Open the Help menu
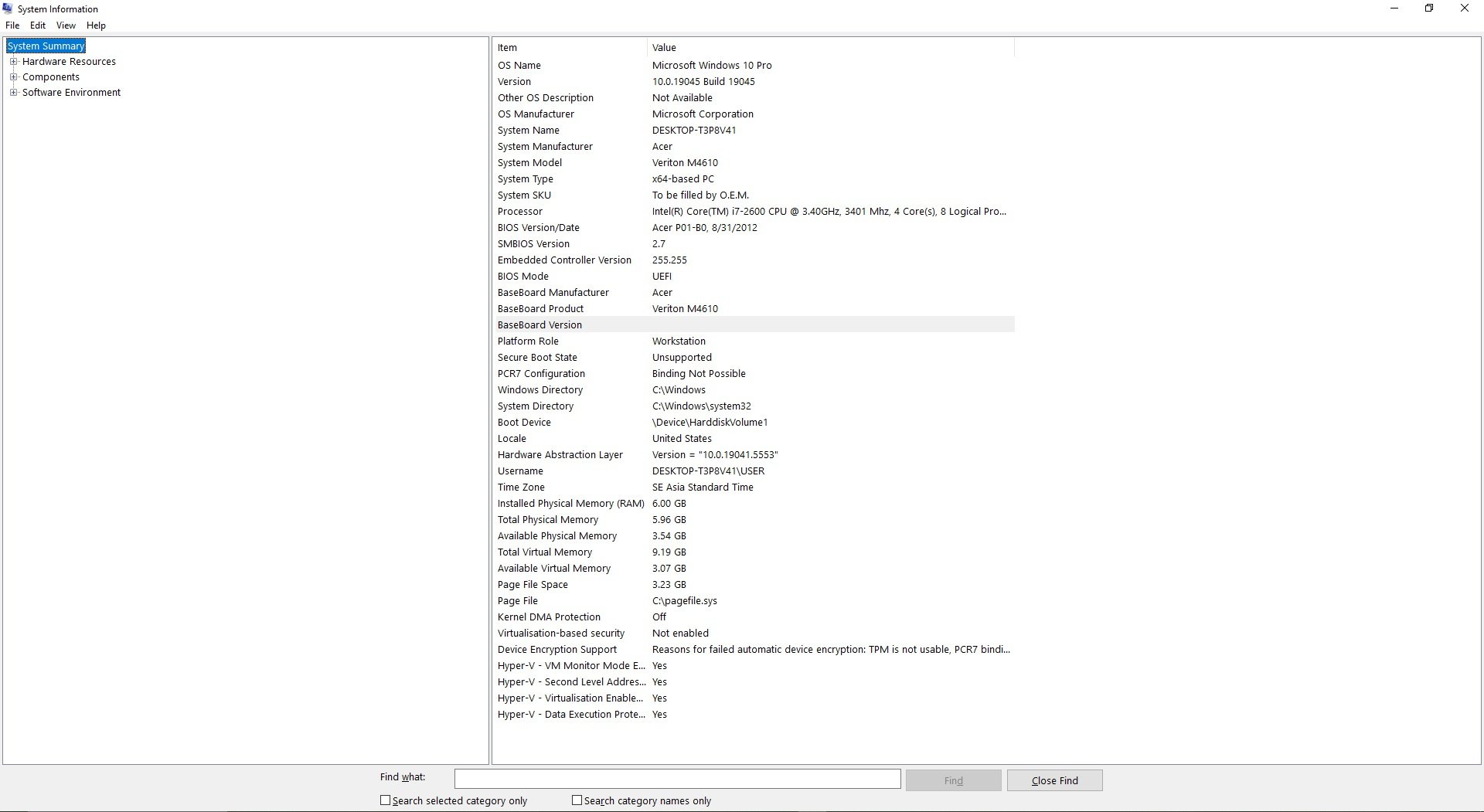1484x812 pixels. click(96, 25)
